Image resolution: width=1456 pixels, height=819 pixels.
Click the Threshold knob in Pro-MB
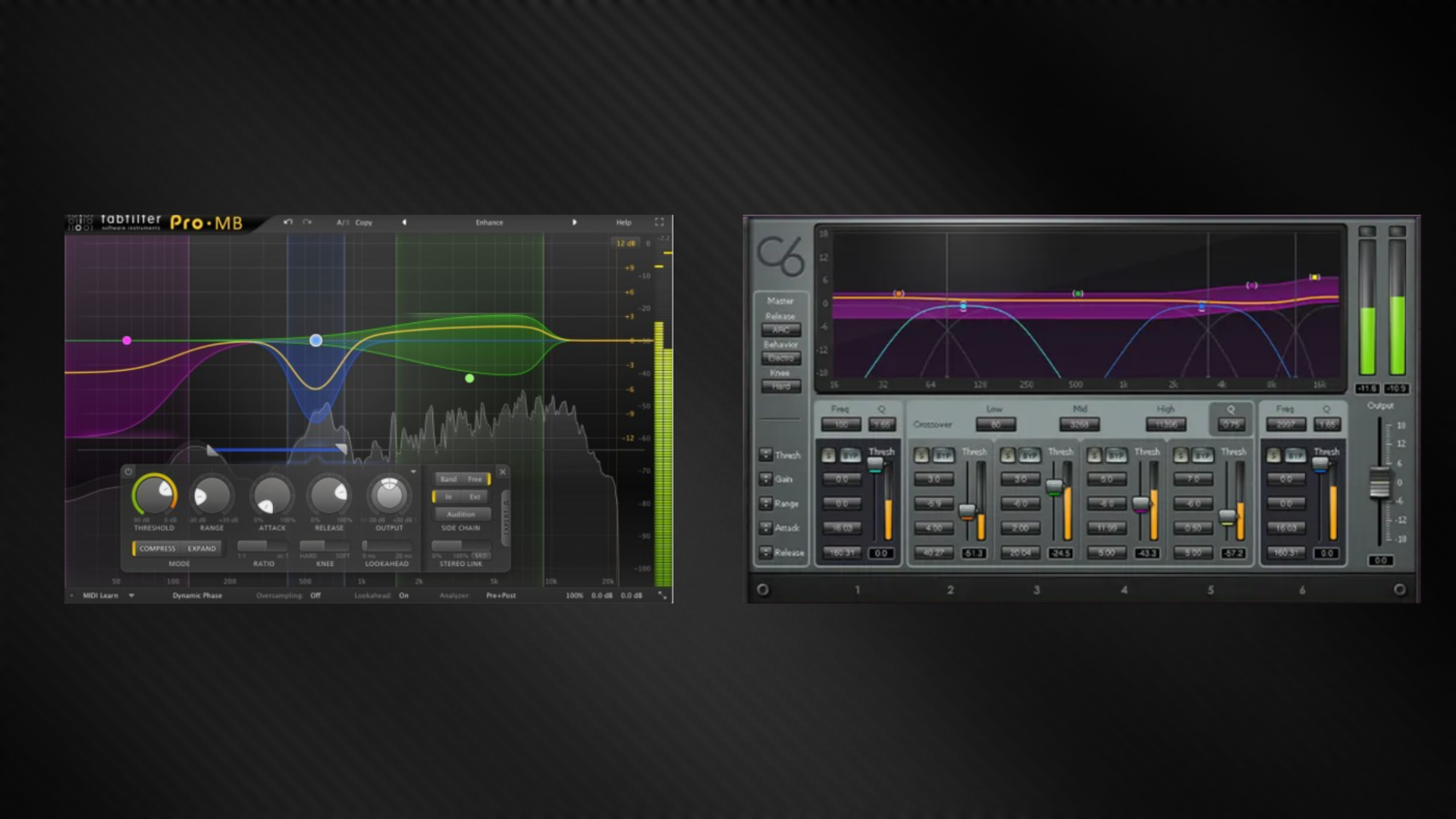[x=155, y=495]
